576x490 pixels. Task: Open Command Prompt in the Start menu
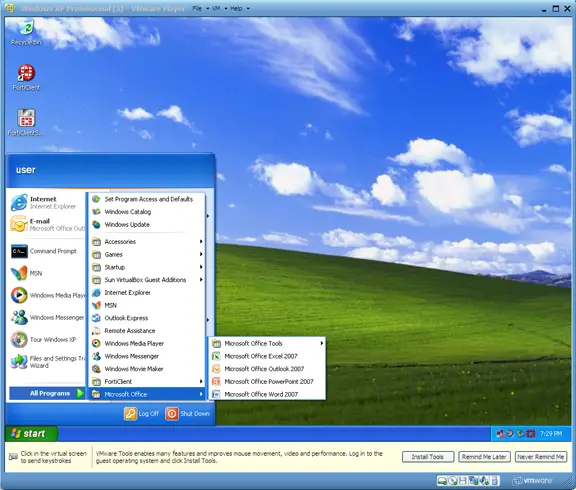point(47,251)
